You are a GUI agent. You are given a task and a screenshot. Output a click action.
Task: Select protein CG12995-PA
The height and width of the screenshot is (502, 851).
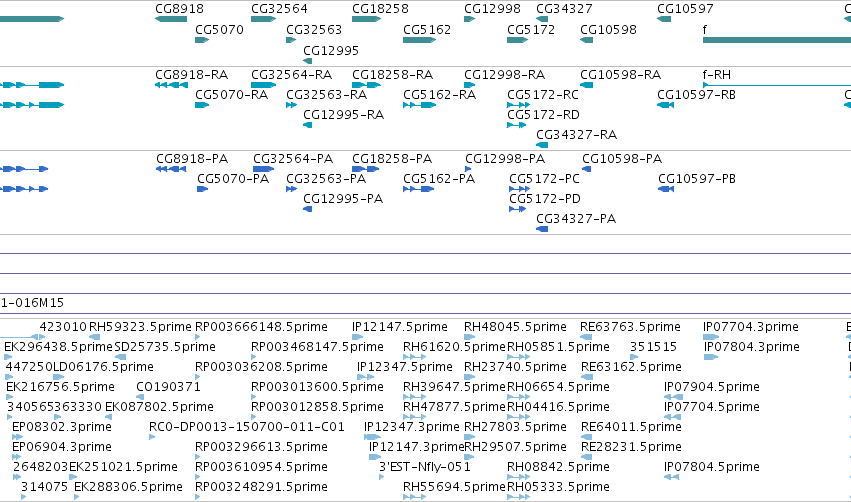(x=343, y=199)
